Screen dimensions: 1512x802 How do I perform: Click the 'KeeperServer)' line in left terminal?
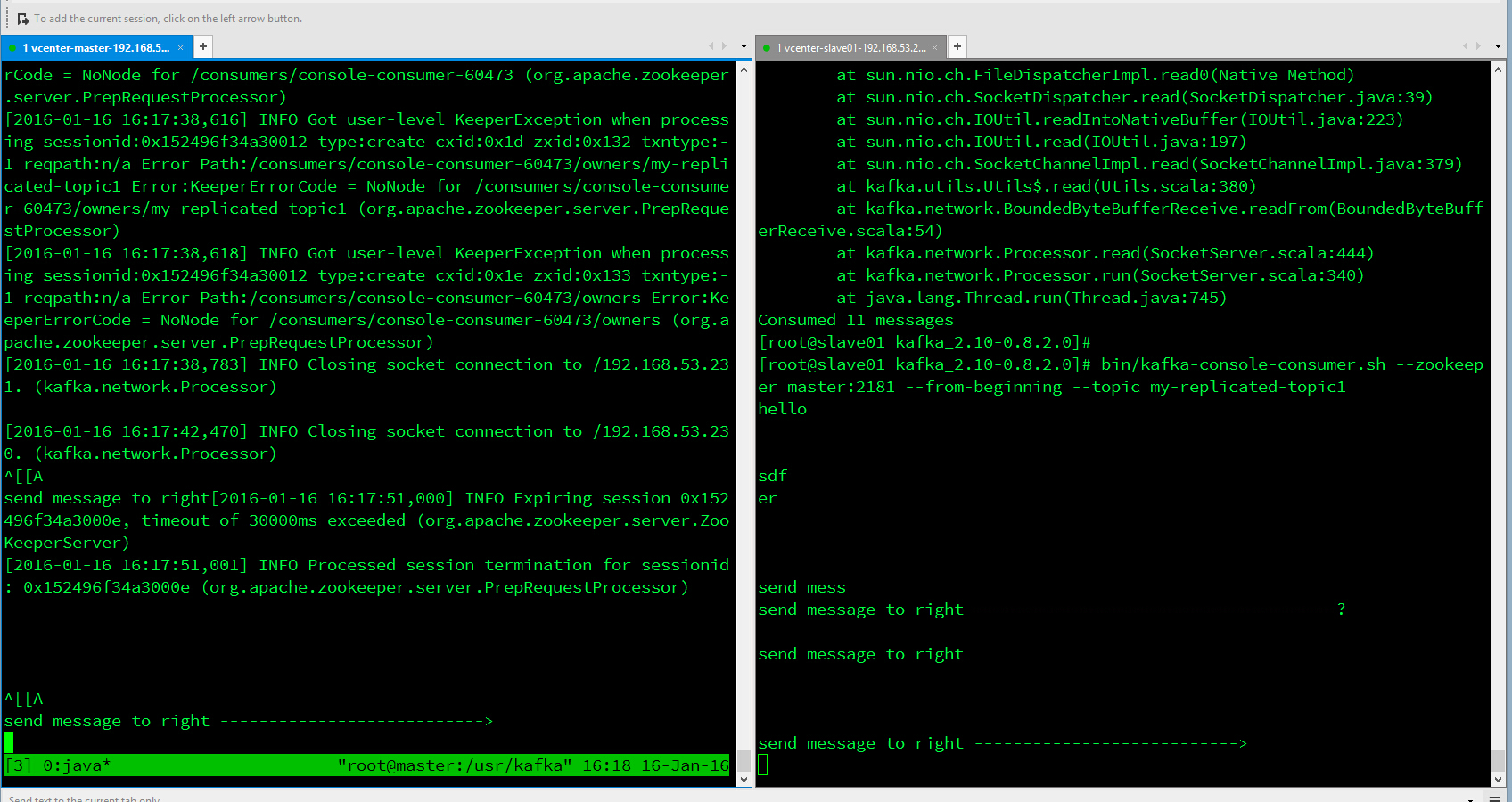pos(67,543)
